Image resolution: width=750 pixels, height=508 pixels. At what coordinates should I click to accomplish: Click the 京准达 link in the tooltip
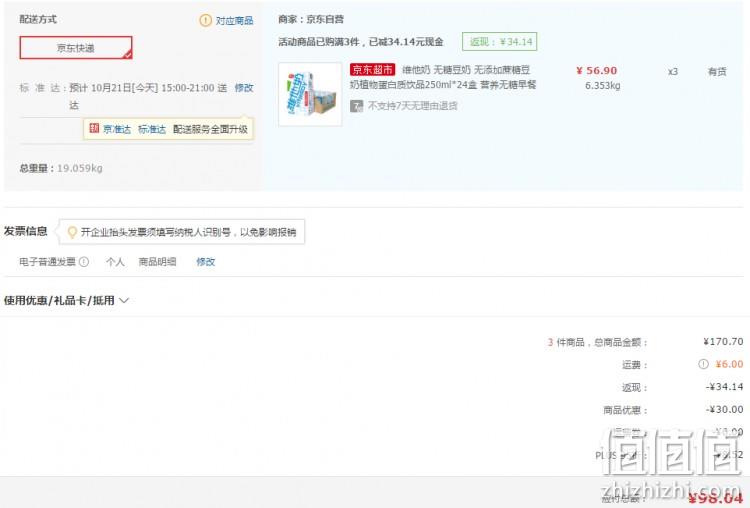pyautogui.click(x=117, y=129)
